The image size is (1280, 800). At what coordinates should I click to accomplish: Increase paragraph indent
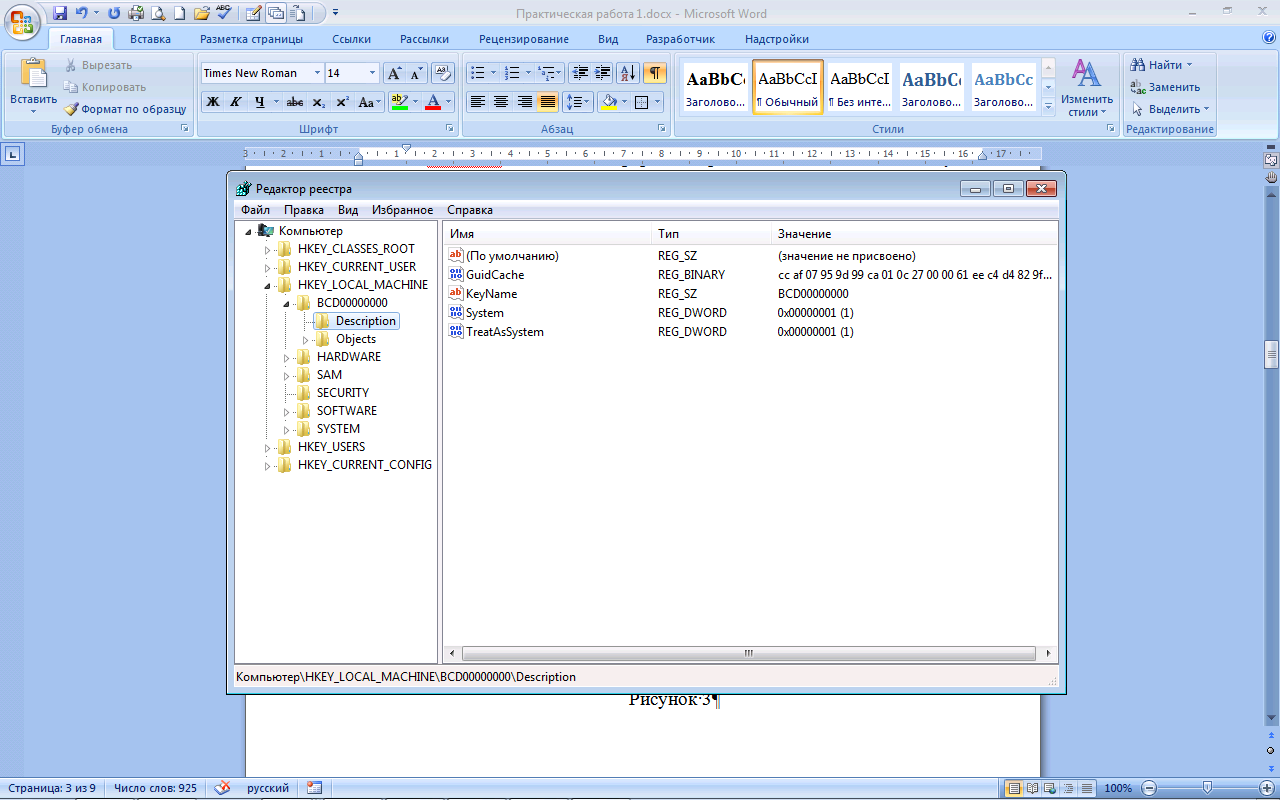coord(602,73)
